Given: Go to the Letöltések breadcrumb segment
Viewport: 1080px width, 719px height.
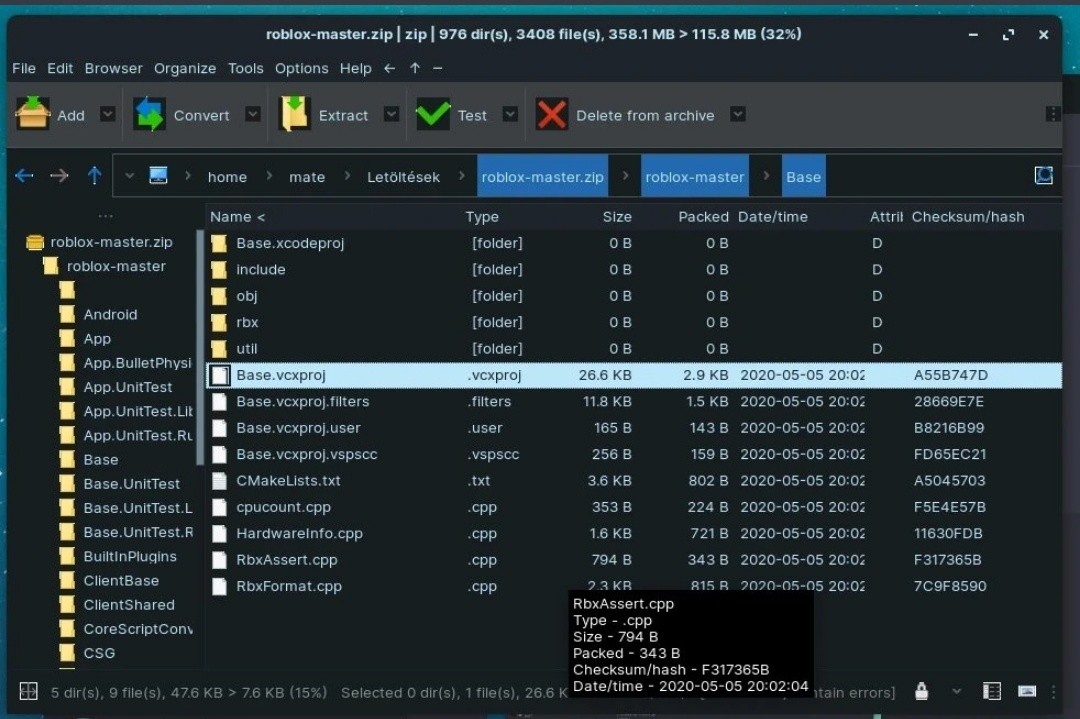Looking at the screenshot, I should pyautogui.click(x=404, y=177).
